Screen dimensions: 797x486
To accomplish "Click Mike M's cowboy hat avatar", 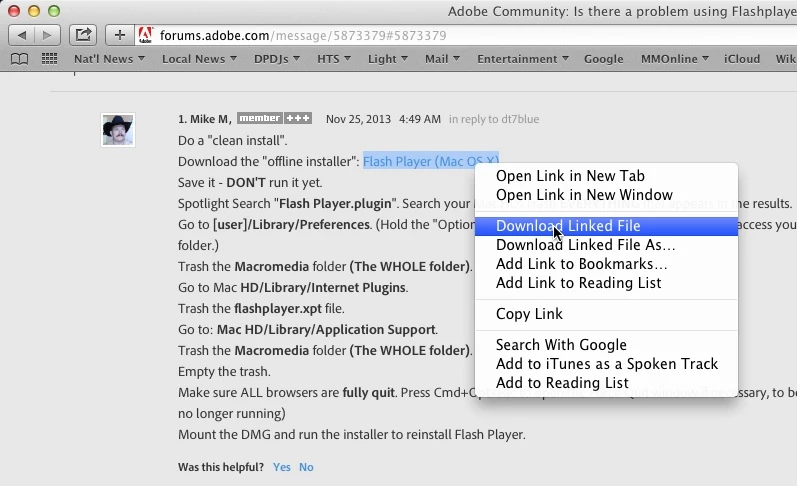I will pyautogui.click(x=118, y=130).
